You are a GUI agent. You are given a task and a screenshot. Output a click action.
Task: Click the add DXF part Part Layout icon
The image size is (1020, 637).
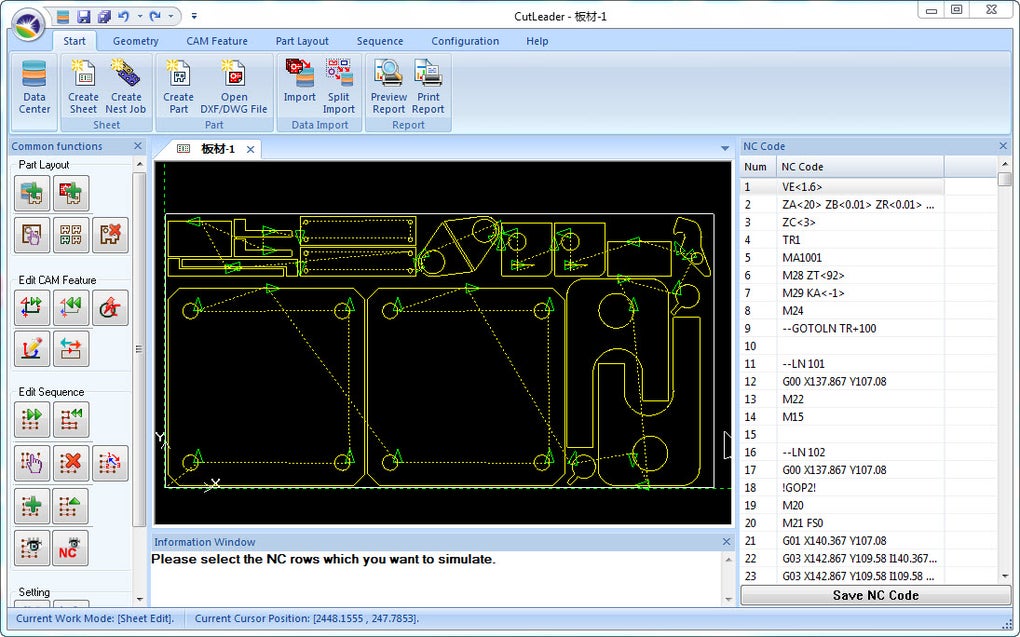tap(71, 193)
